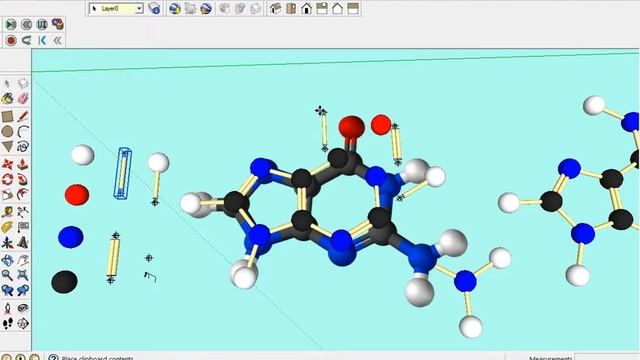The image size is (640, 360).
Task: Open the Layer Manager icon beside Layer0
Action: pos(154,9)
